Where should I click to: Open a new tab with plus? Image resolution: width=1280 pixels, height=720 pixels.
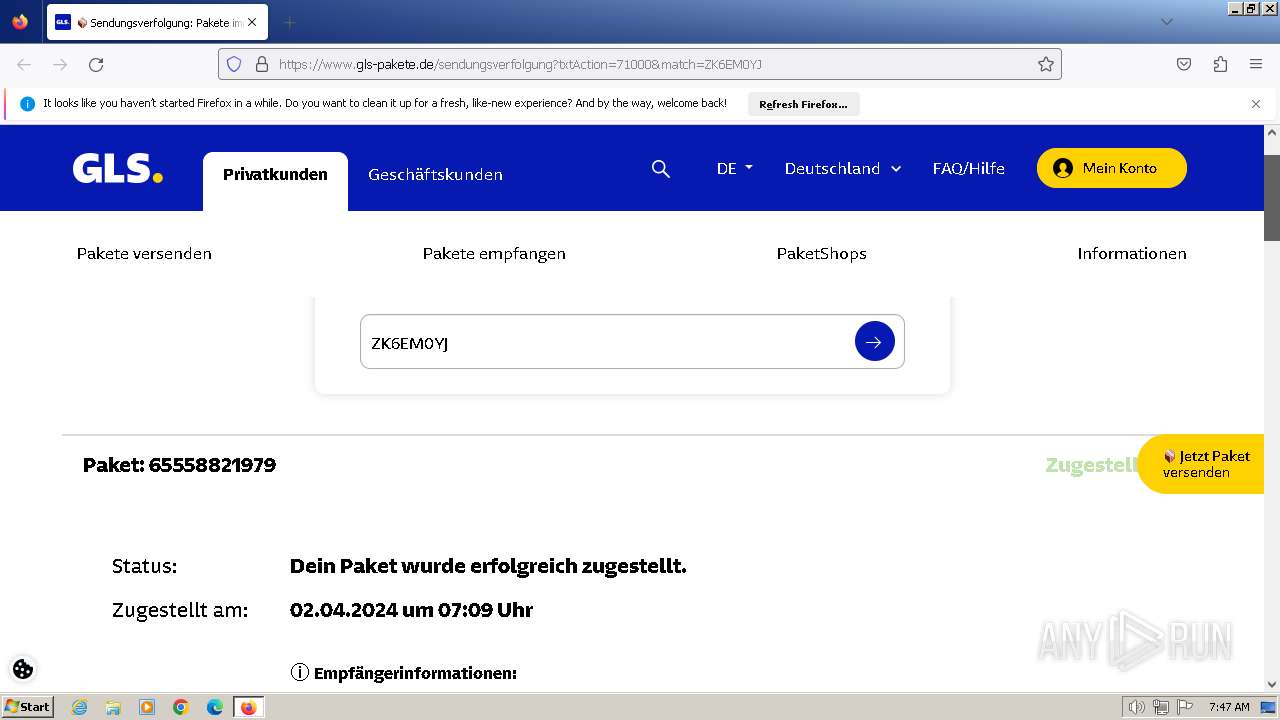(x=289, y=22)
